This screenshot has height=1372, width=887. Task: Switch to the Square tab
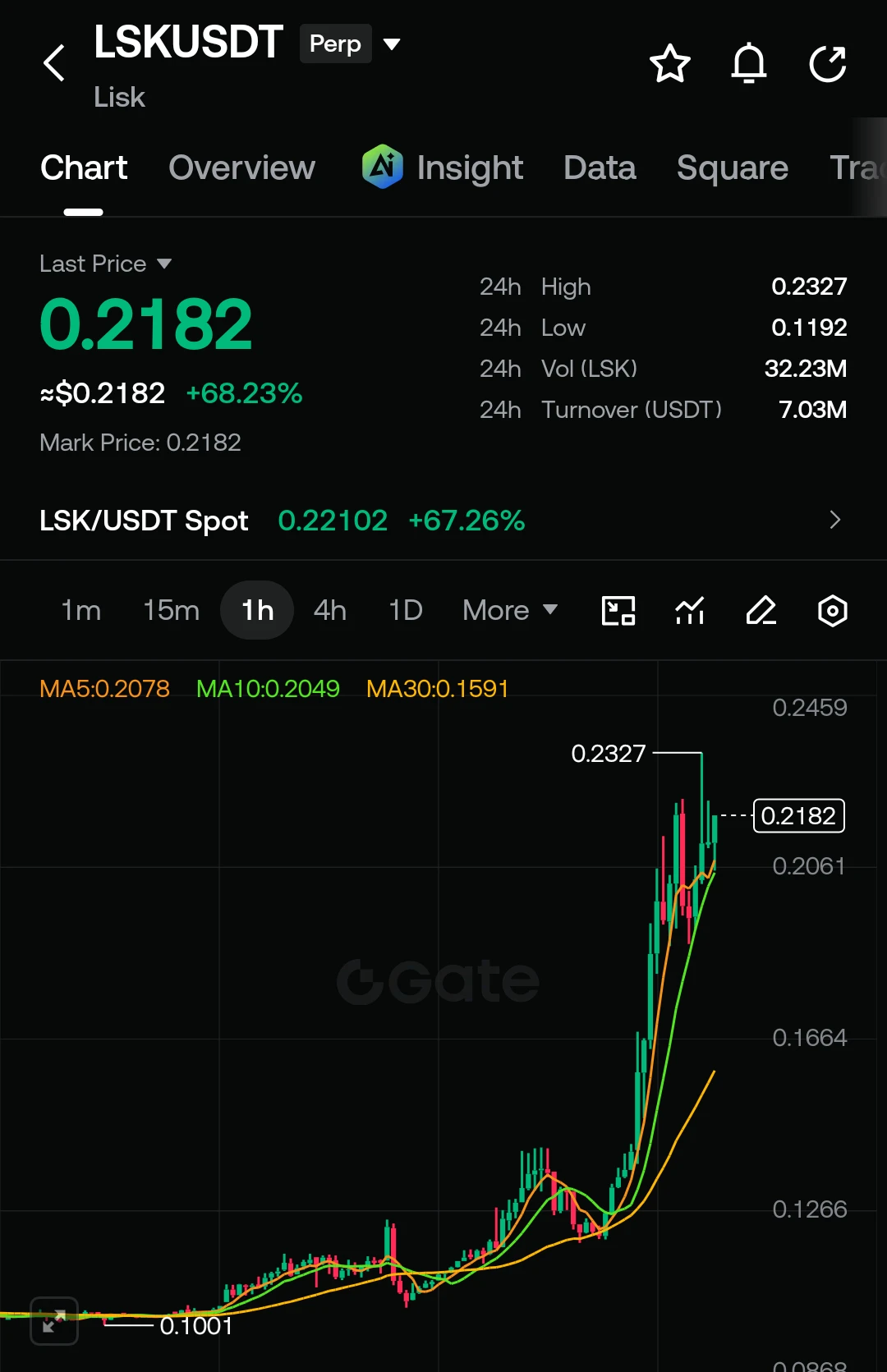pos(732,167)
